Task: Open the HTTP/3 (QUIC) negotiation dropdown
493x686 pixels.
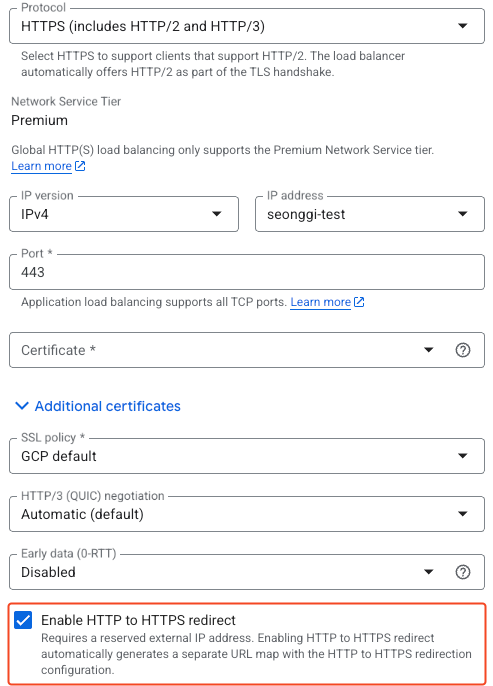Action: pos(247,514)
